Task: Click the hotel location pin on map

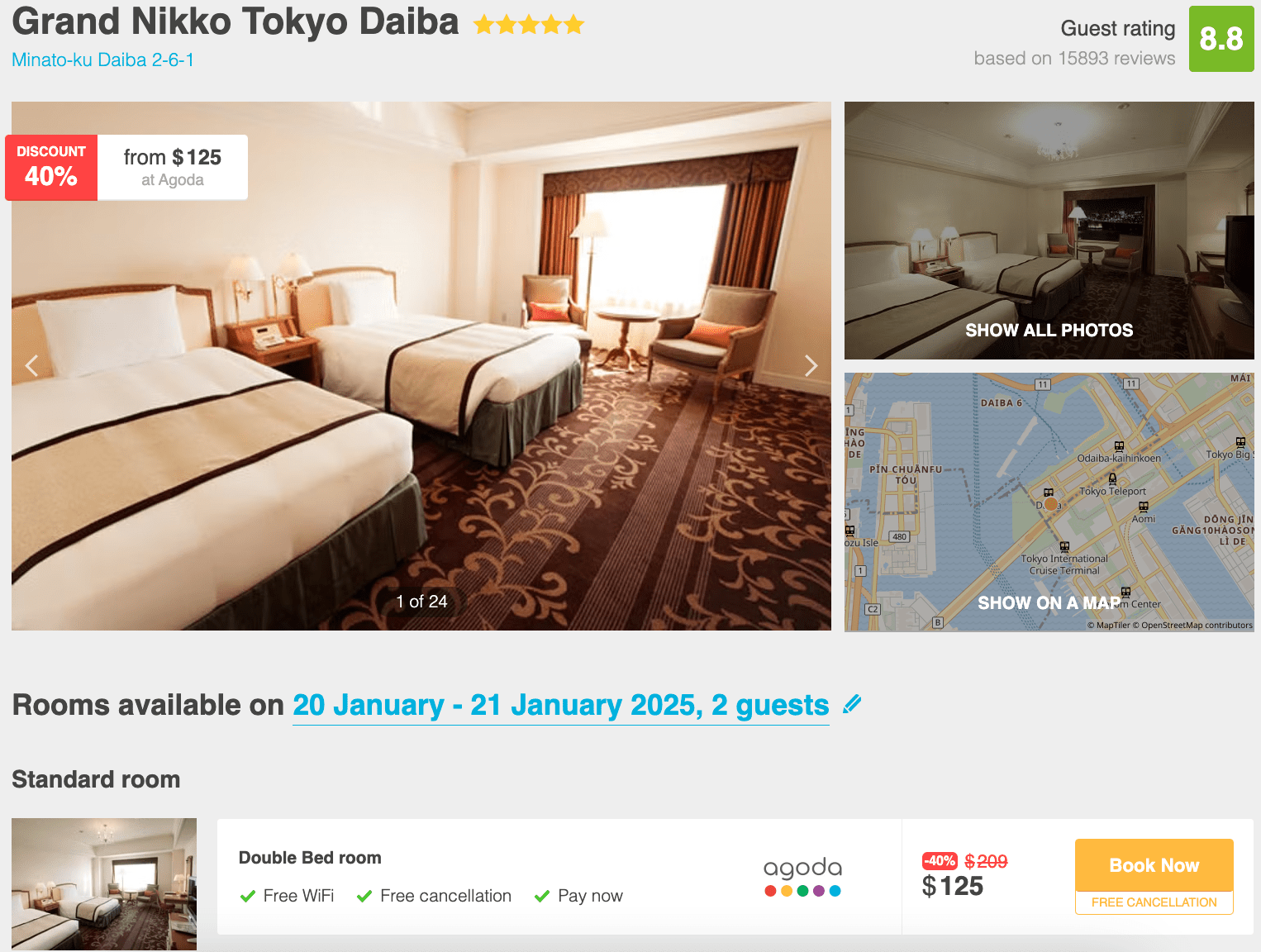Action: coord(1050,503)
